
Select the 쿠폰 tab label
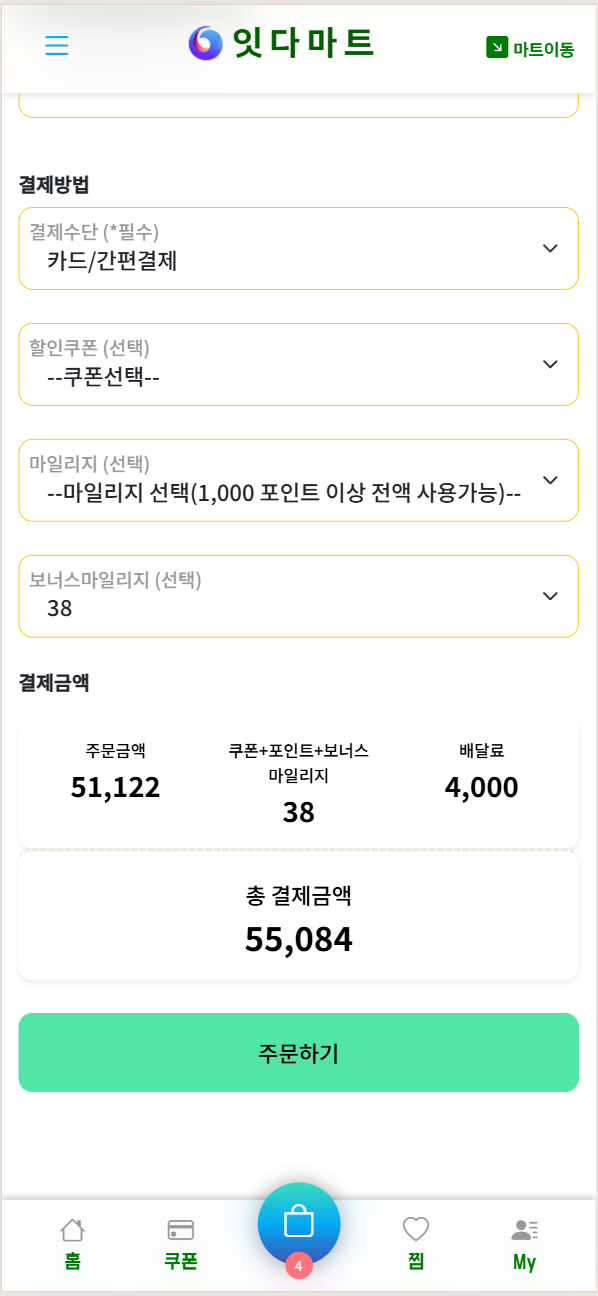[181, 1262]
